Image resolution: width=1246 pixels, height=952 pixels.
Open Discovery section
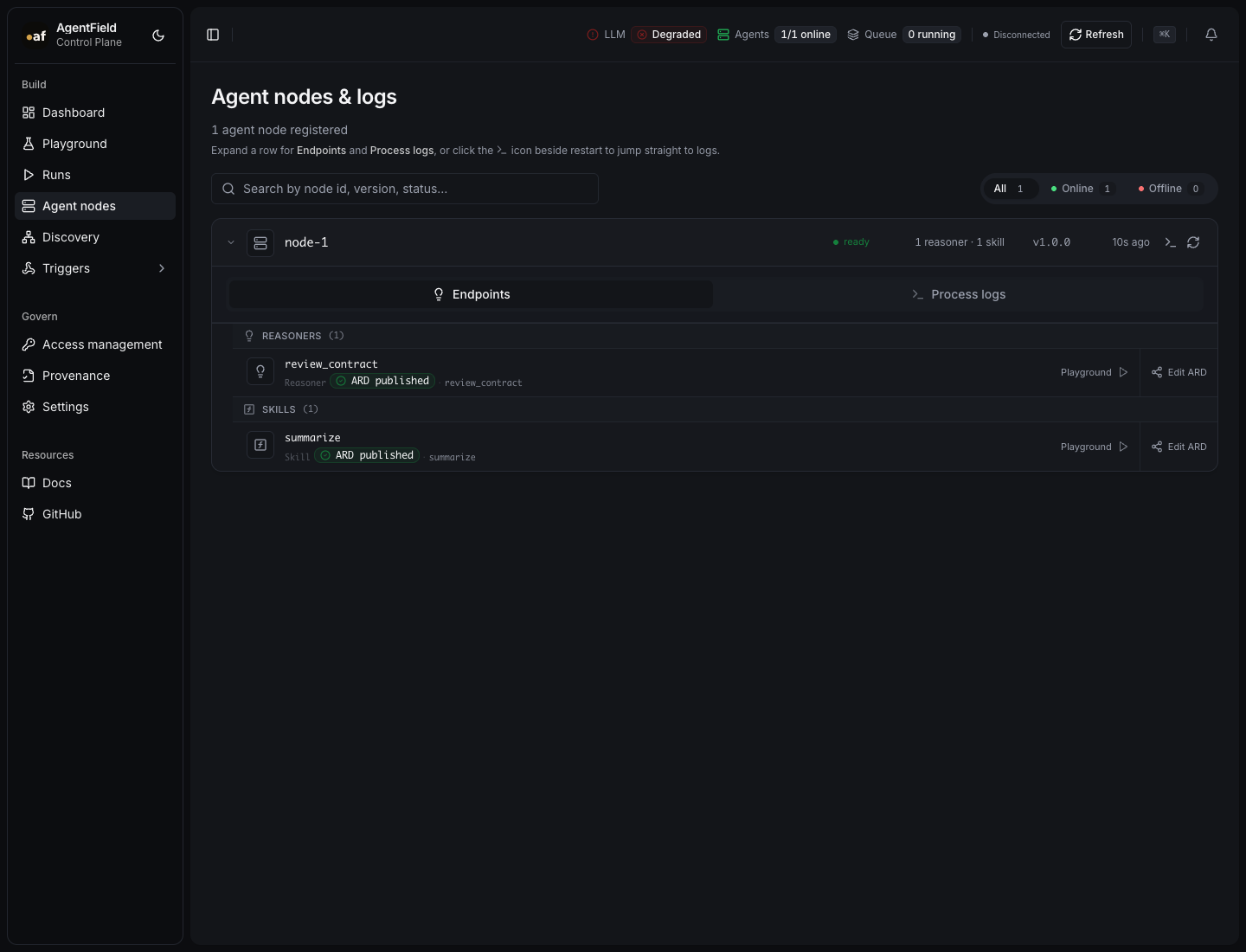95,237
